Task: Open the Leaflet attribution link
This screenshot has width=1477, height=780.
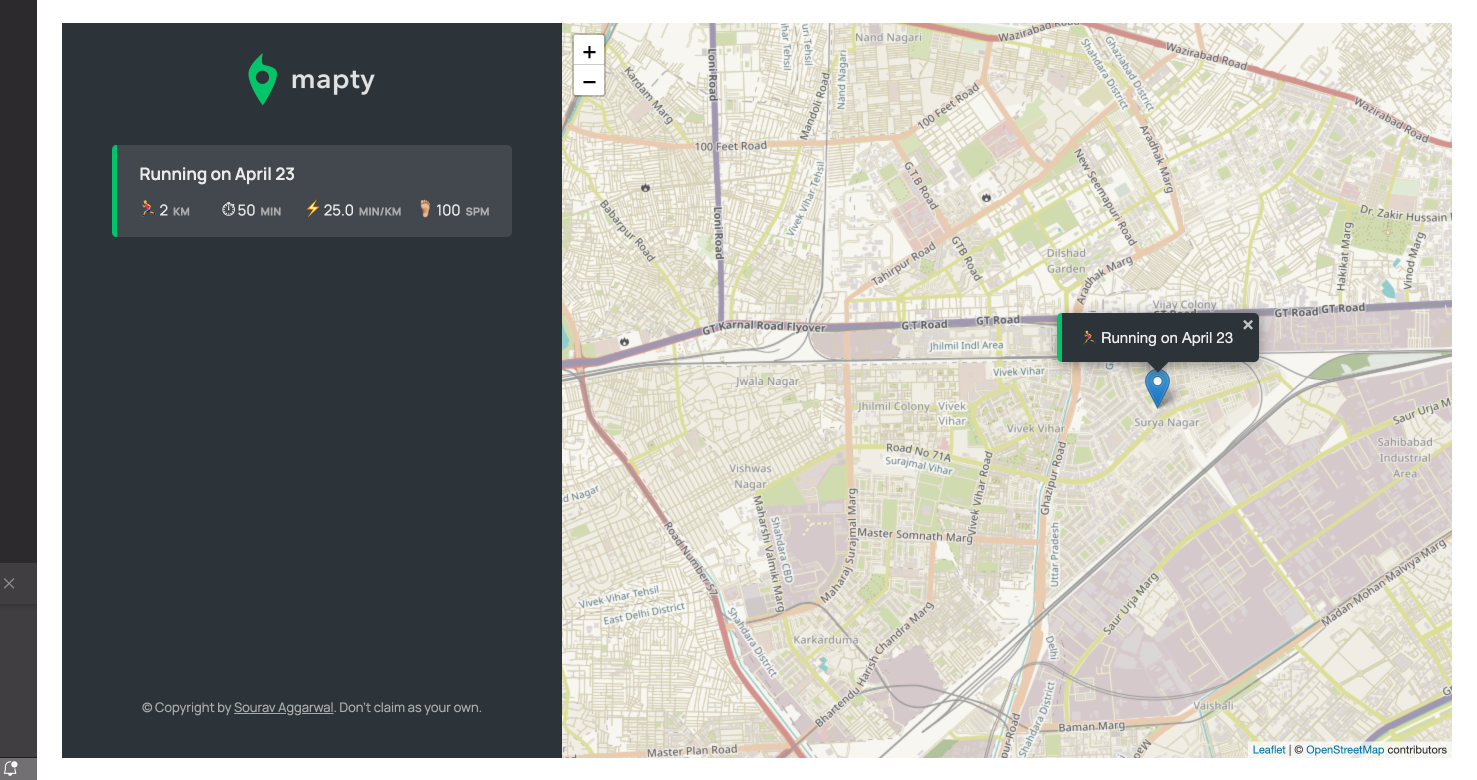Action: coord(1269,750)
